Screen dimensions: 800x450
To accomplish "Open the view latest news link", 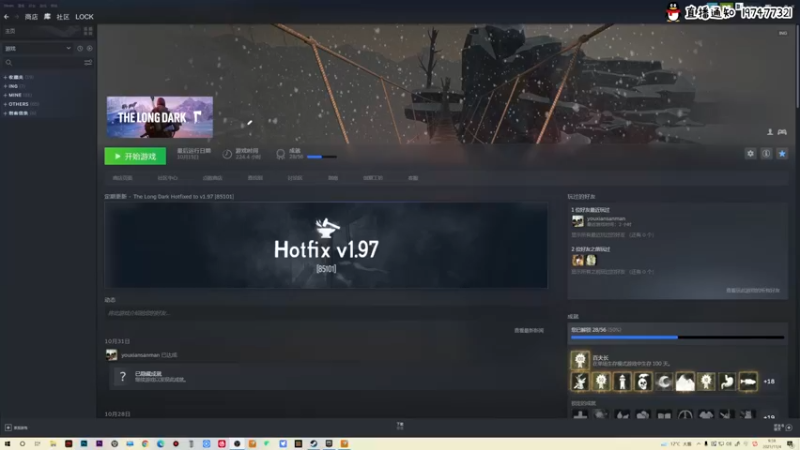I will [529, 331].
